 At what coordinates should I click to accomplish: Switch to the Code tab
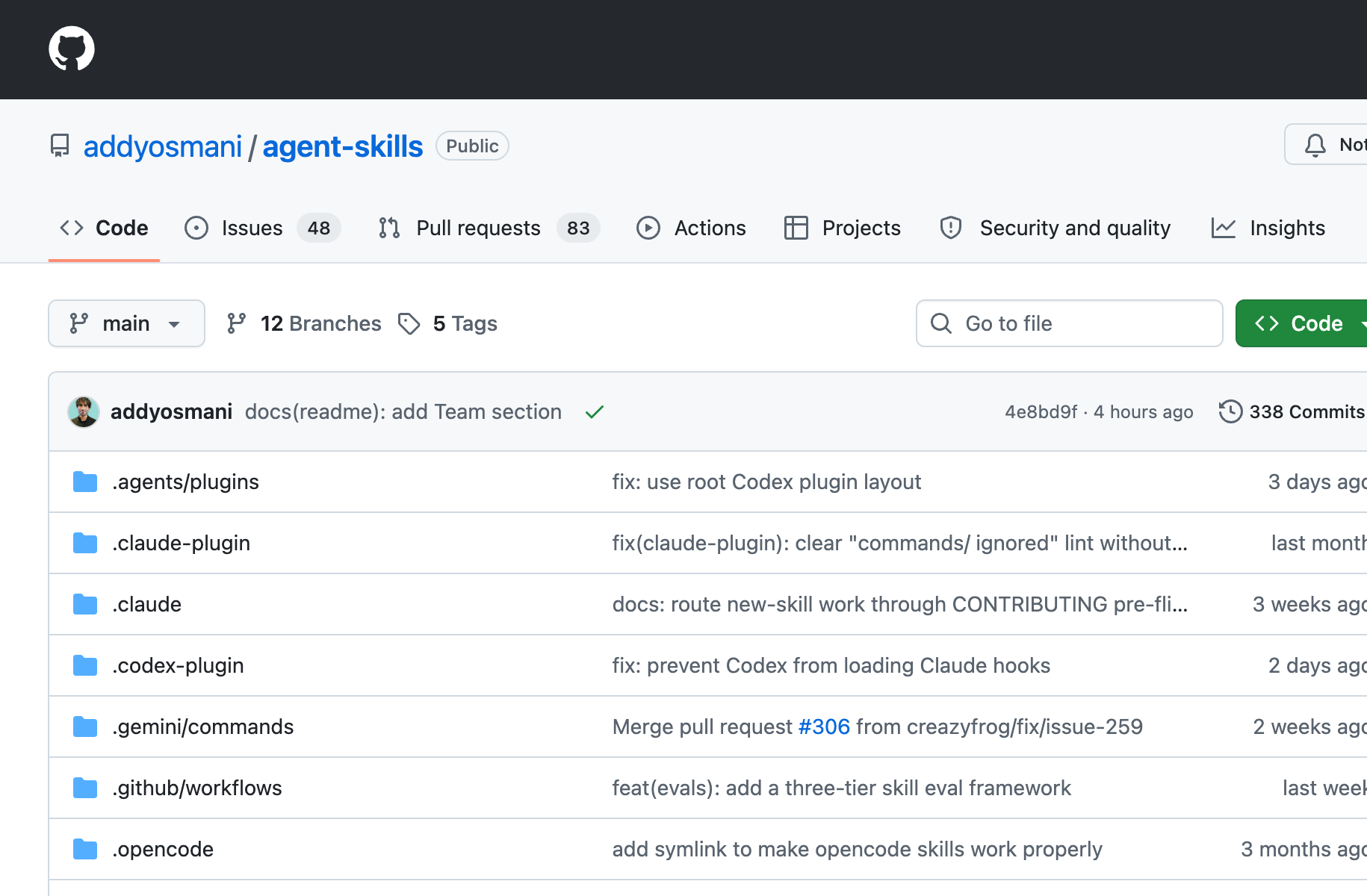click(x=104, y=228)
